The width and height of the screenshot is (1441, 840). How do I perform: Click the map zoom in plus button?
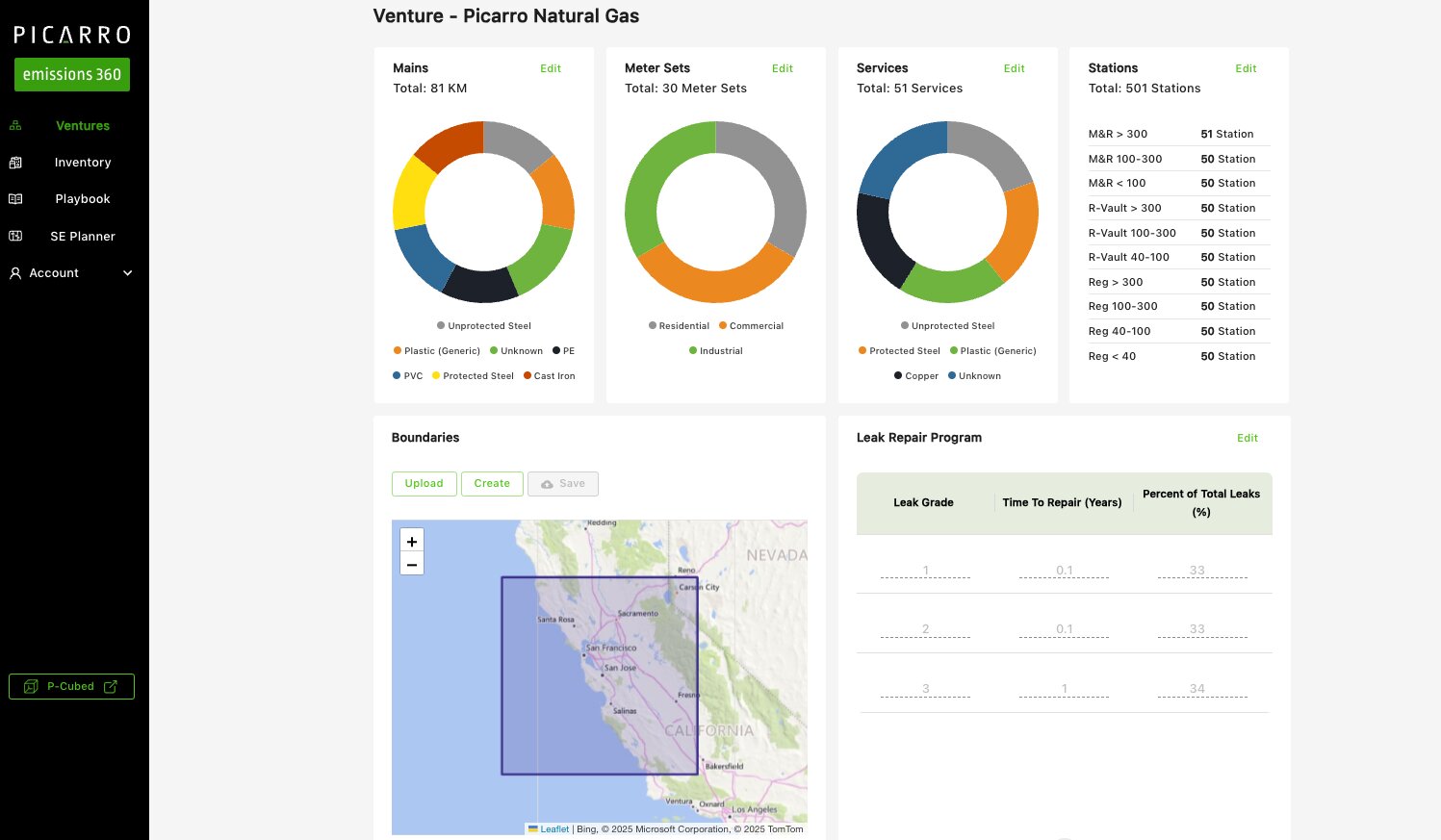(412, 542)
